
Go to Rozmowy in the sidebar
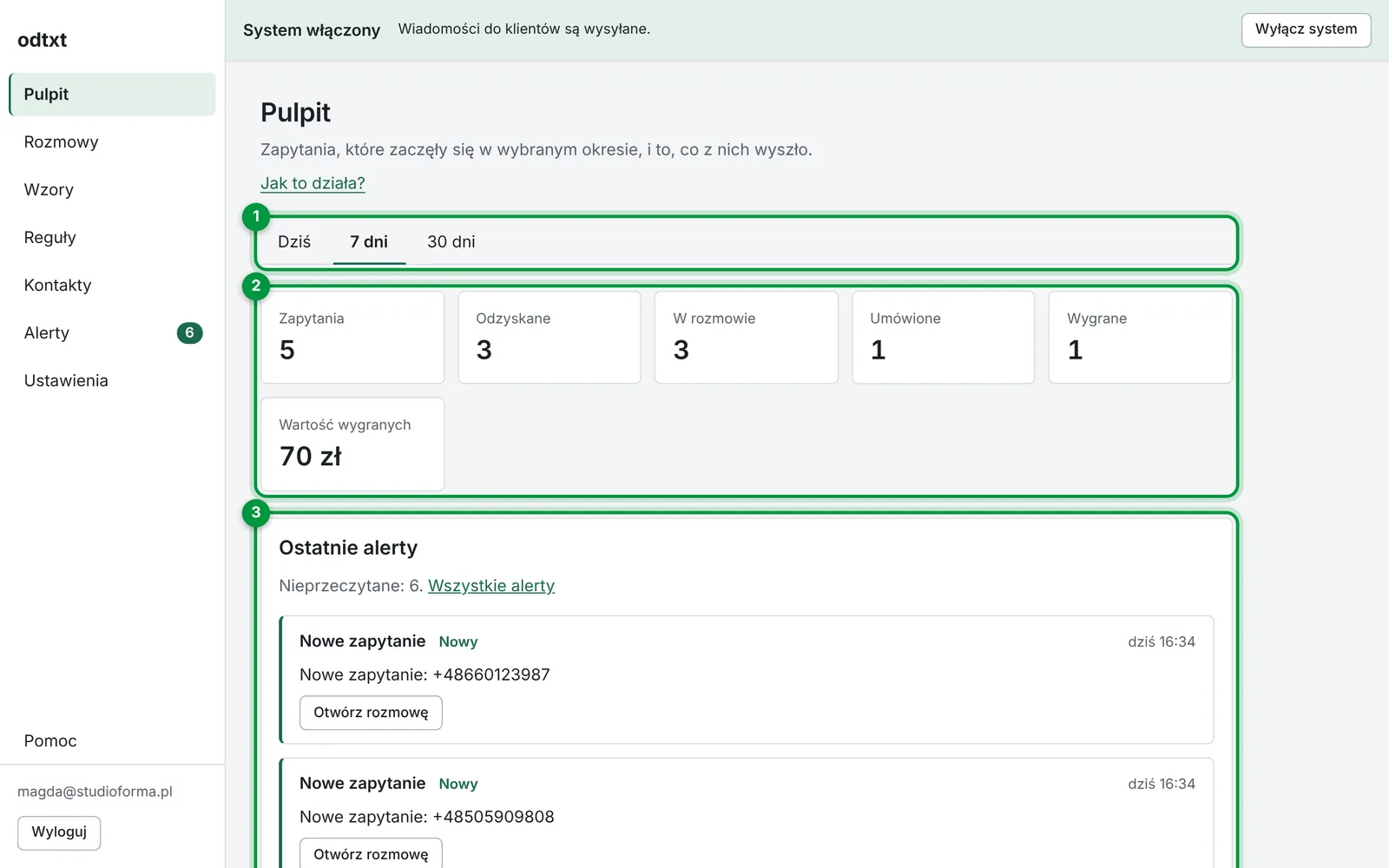112,142
